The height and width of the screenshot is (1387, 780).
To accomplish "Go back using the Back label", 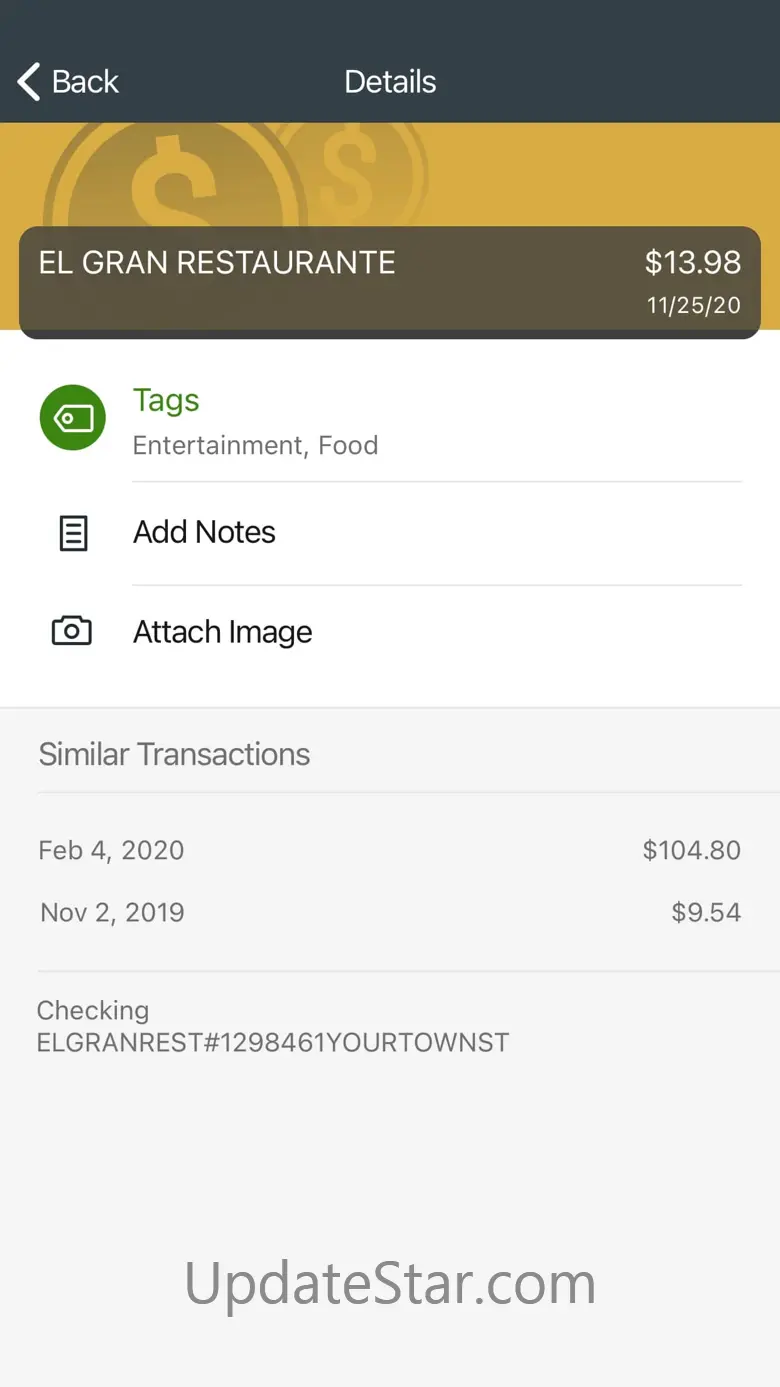I will click(85, 82).
